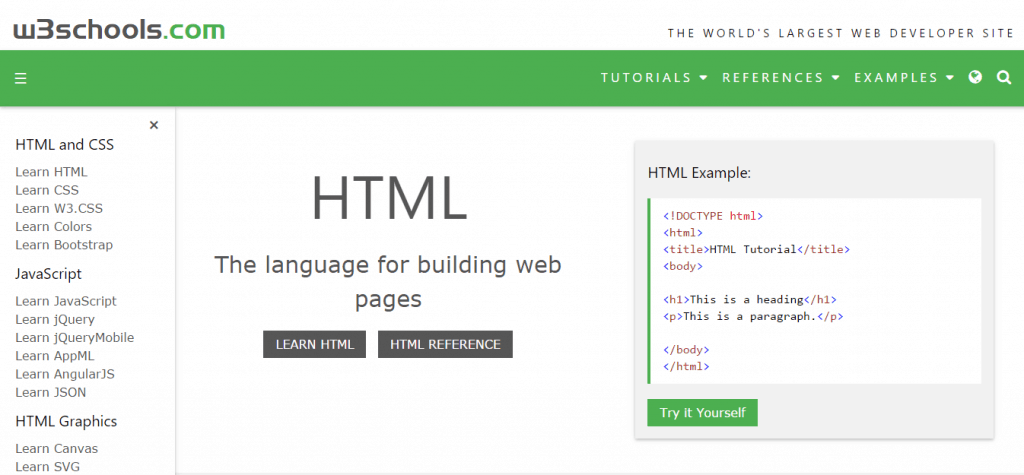Click the closing </html> code line
The height and width of the screenshot is (475, 1024).
[x=686, y=367]
